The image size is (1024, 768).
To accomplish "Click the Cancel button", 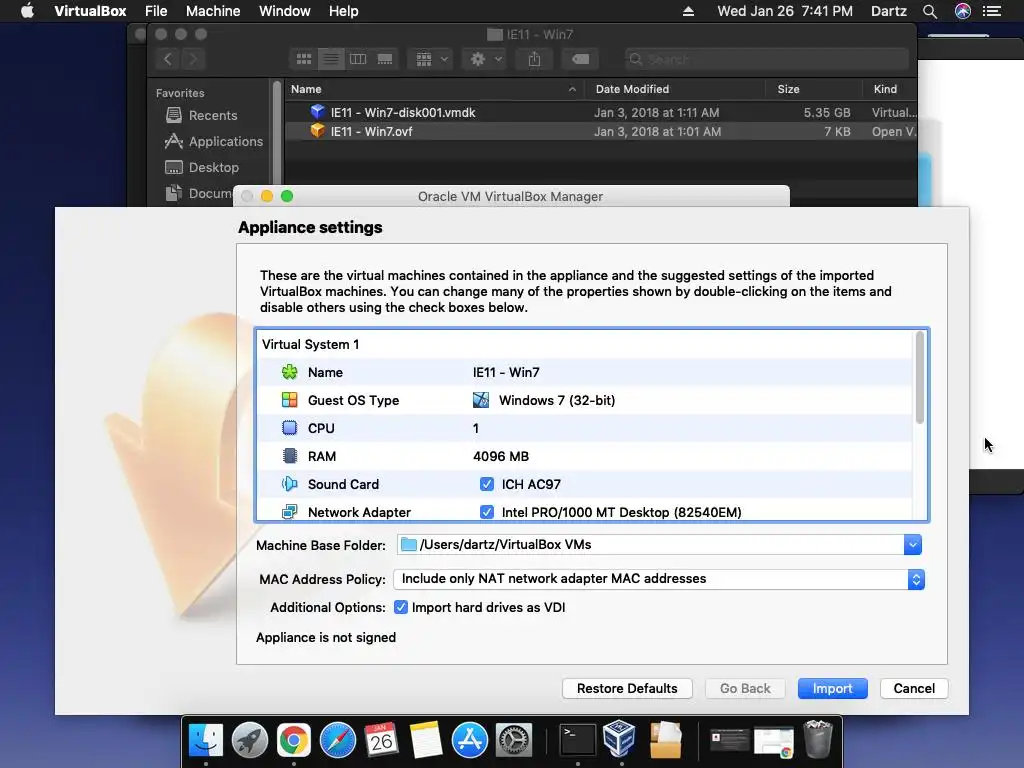I will click(x=914, y=688).
